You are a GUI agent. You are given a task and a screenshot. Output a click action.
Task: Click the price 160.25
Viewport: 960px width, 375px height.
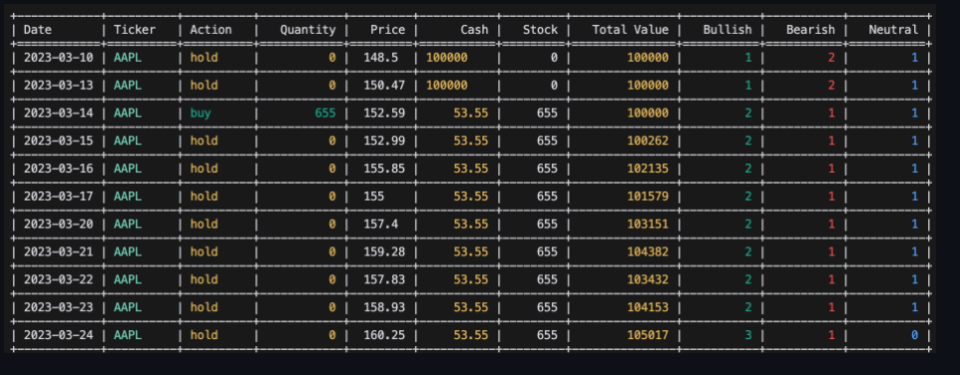(384, 335)
